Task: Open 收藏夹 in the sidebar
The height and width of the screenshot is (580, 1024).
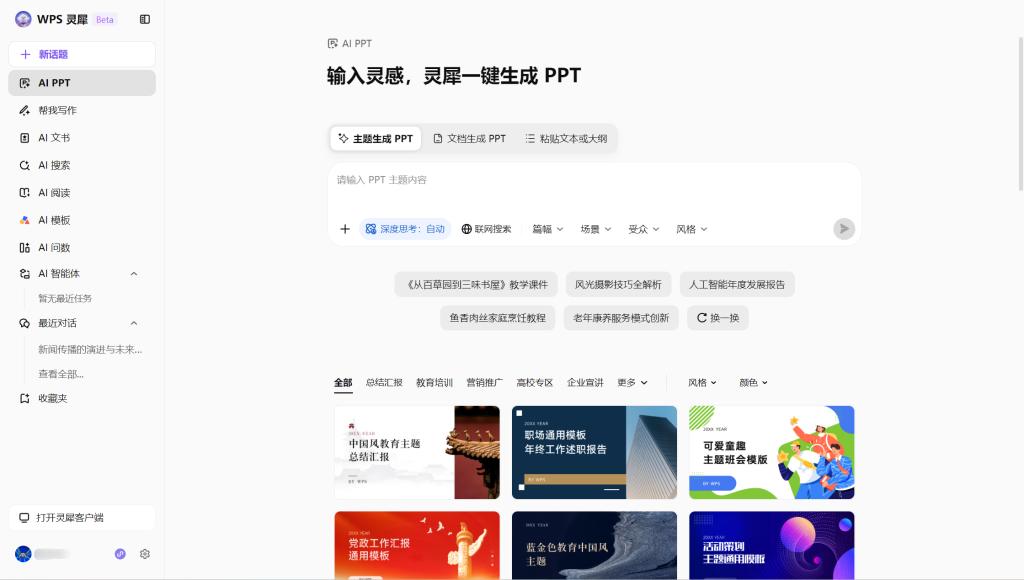Action: pos(52,398)
